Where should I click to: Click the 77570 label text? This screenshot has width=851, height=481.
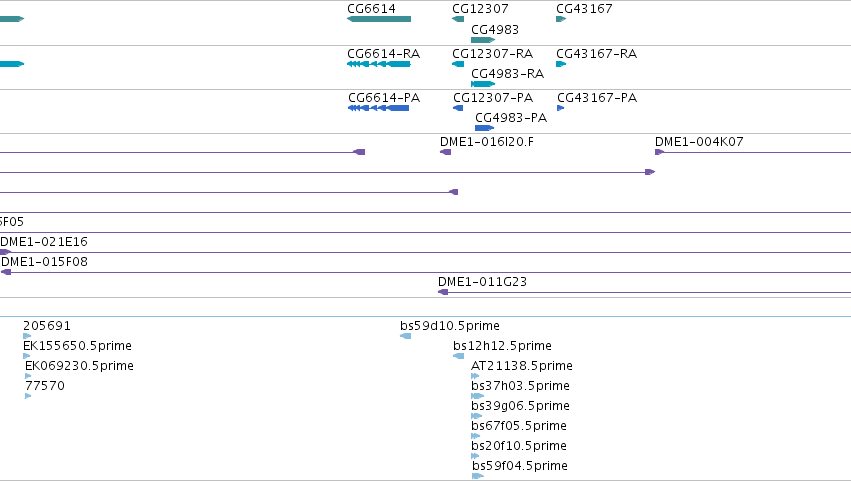pos(45,386)
